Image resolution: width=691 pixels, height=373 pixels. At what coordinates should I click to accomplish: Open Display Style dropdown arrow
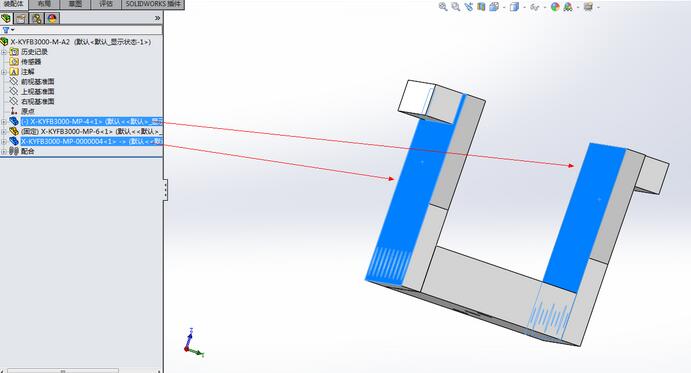[x=524, y=7]
